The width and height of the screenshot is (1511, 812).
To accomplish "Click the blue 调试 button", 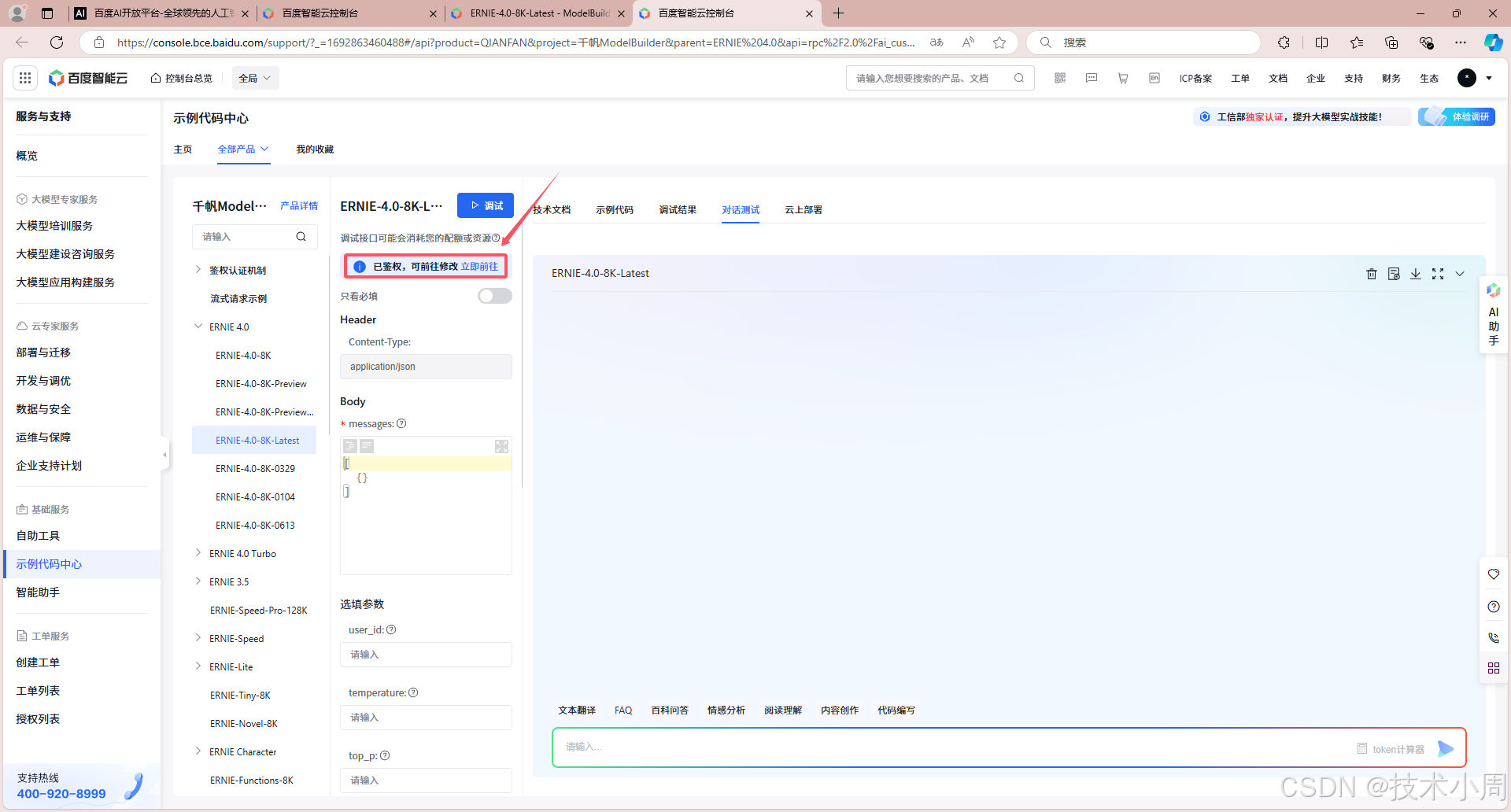I will [x=486, y=205].
